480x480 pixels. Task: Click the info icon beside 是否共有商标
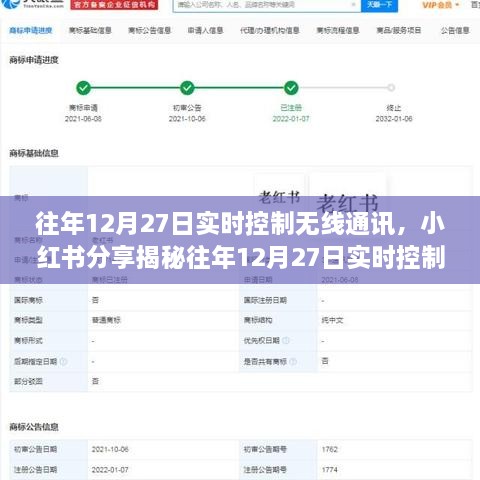point(293,361)
